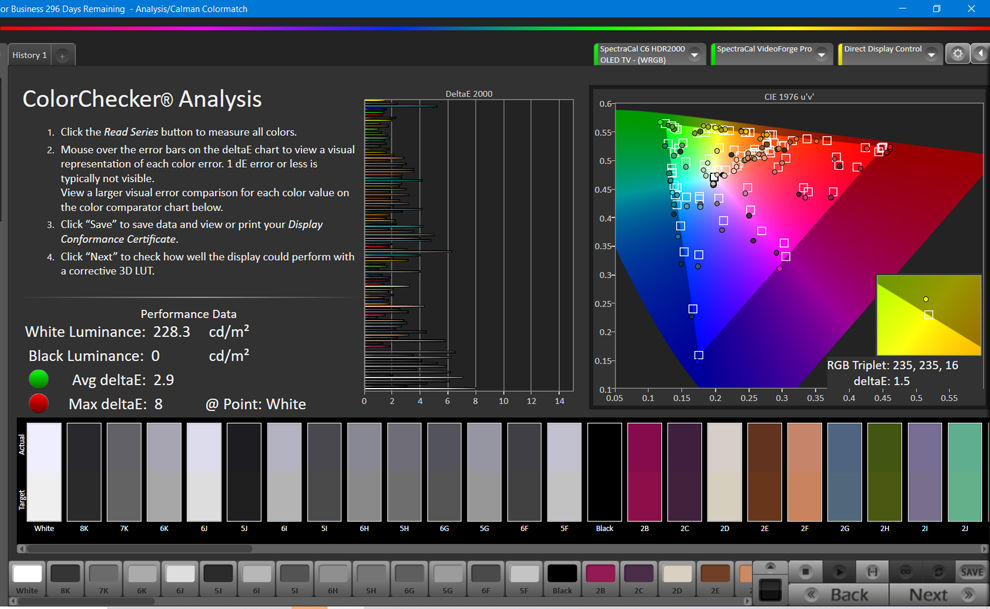Select the 2D beige patch button in the bottom strip
990x609 pixels.
677,579
